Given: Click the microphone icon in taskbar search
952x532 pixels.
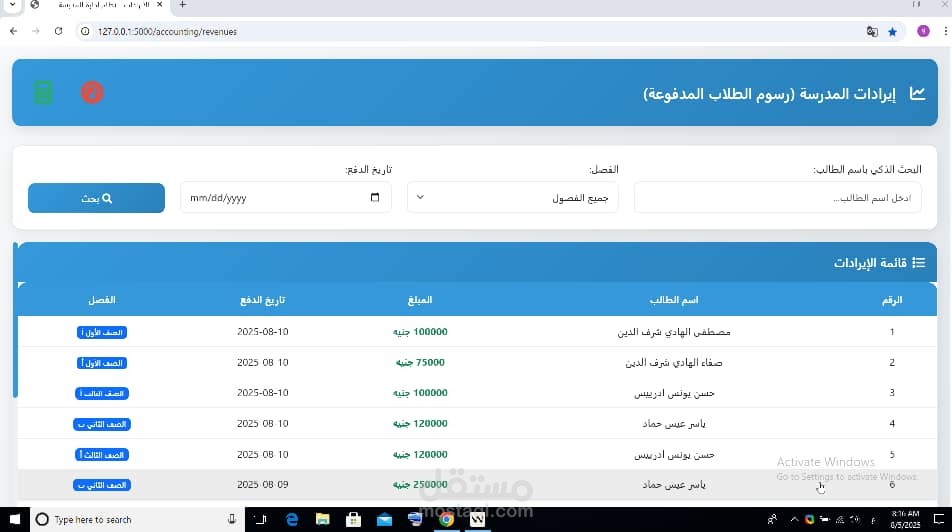Looking at the screenshot, I should [x=232, y=519].
